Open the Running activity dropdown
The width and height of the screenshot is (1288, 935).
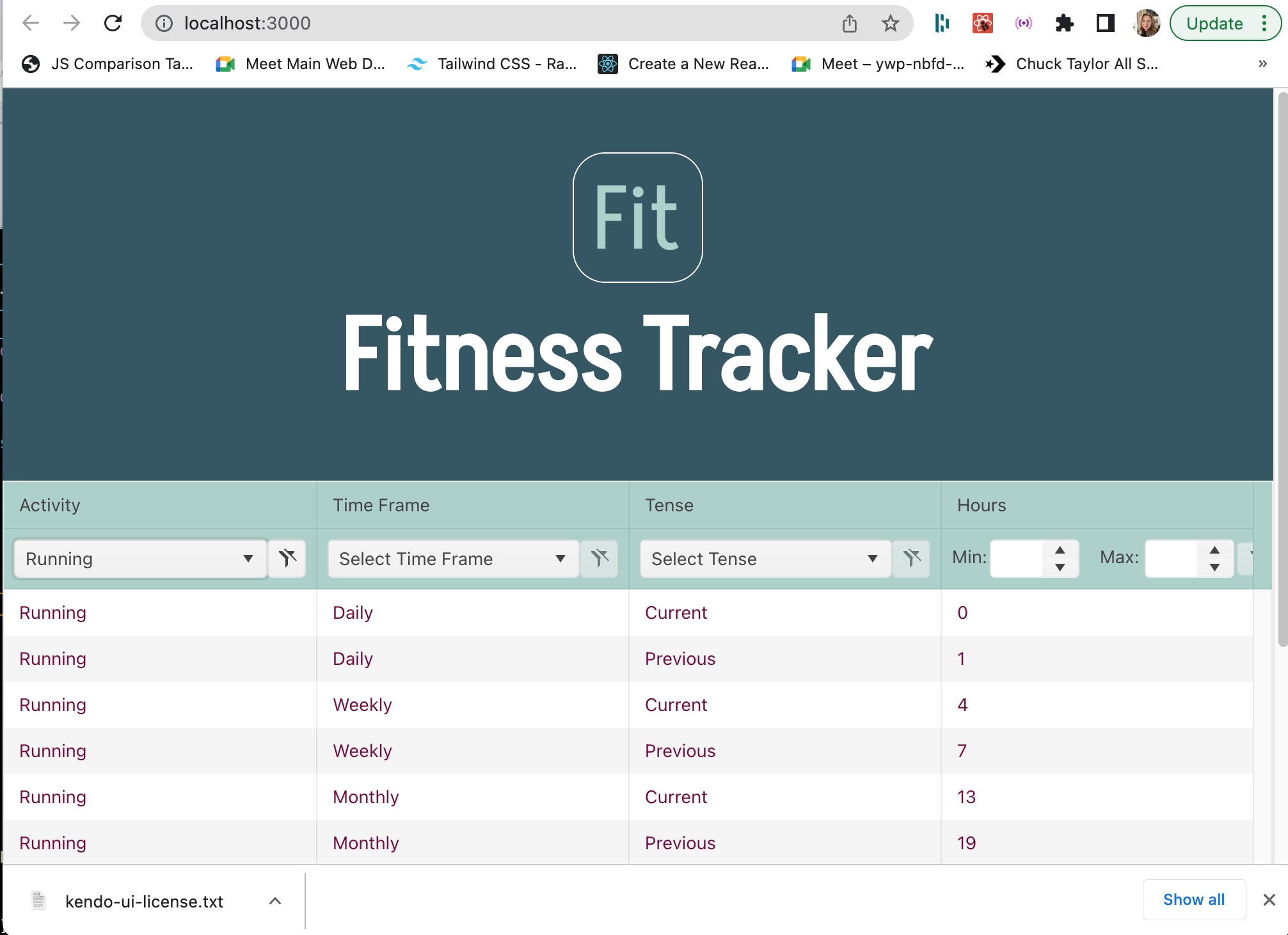(140, 559)
